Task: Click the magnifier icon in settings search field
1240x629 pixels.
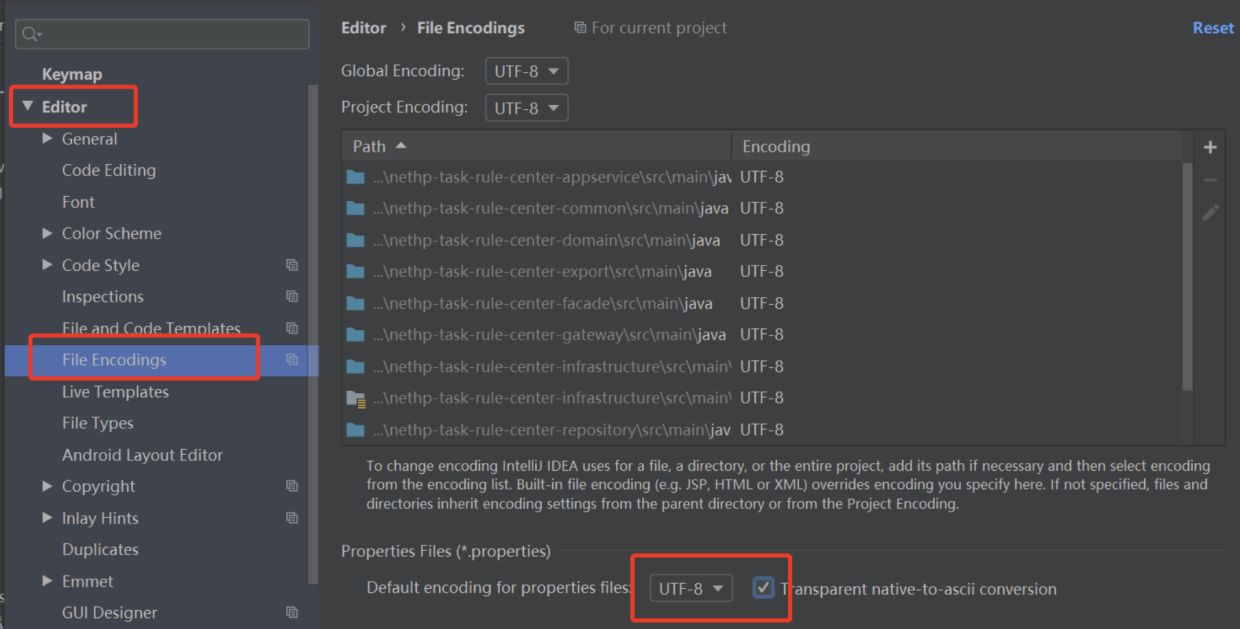Action: tap(28, 33)
